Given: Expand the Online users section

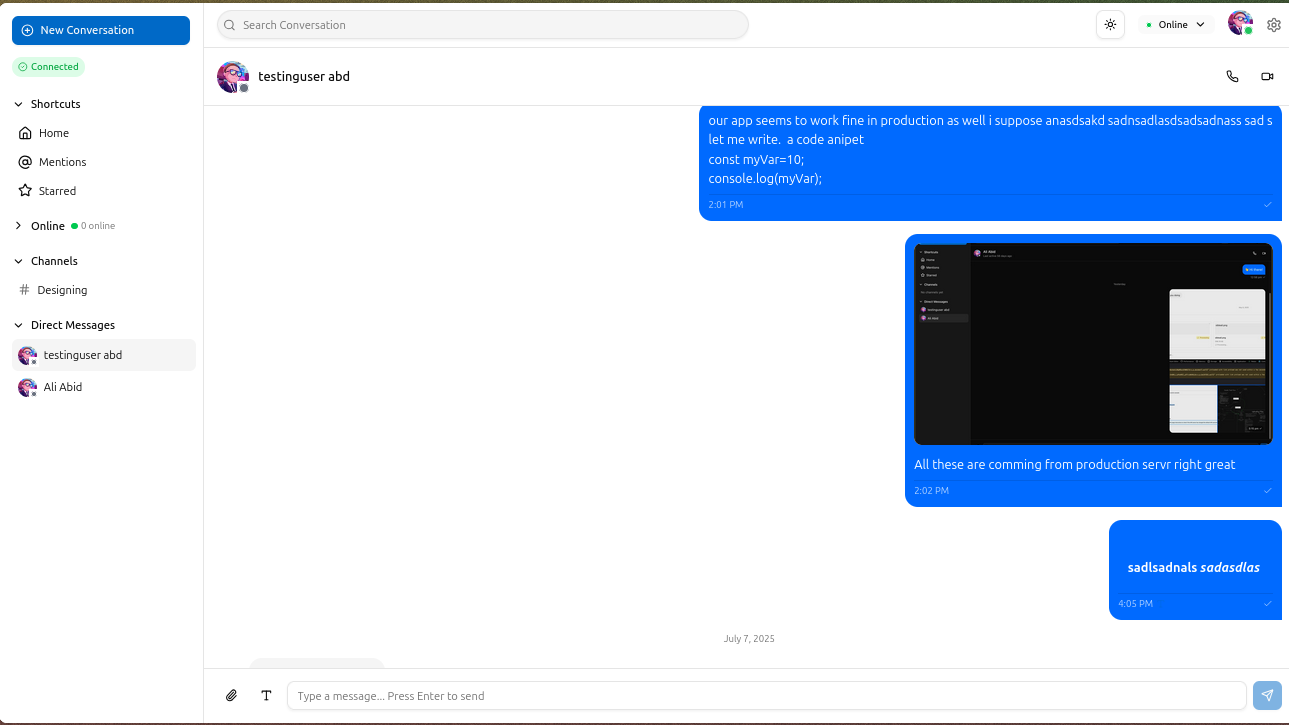Looking at the screenshot, I should [x=18, y=226].
